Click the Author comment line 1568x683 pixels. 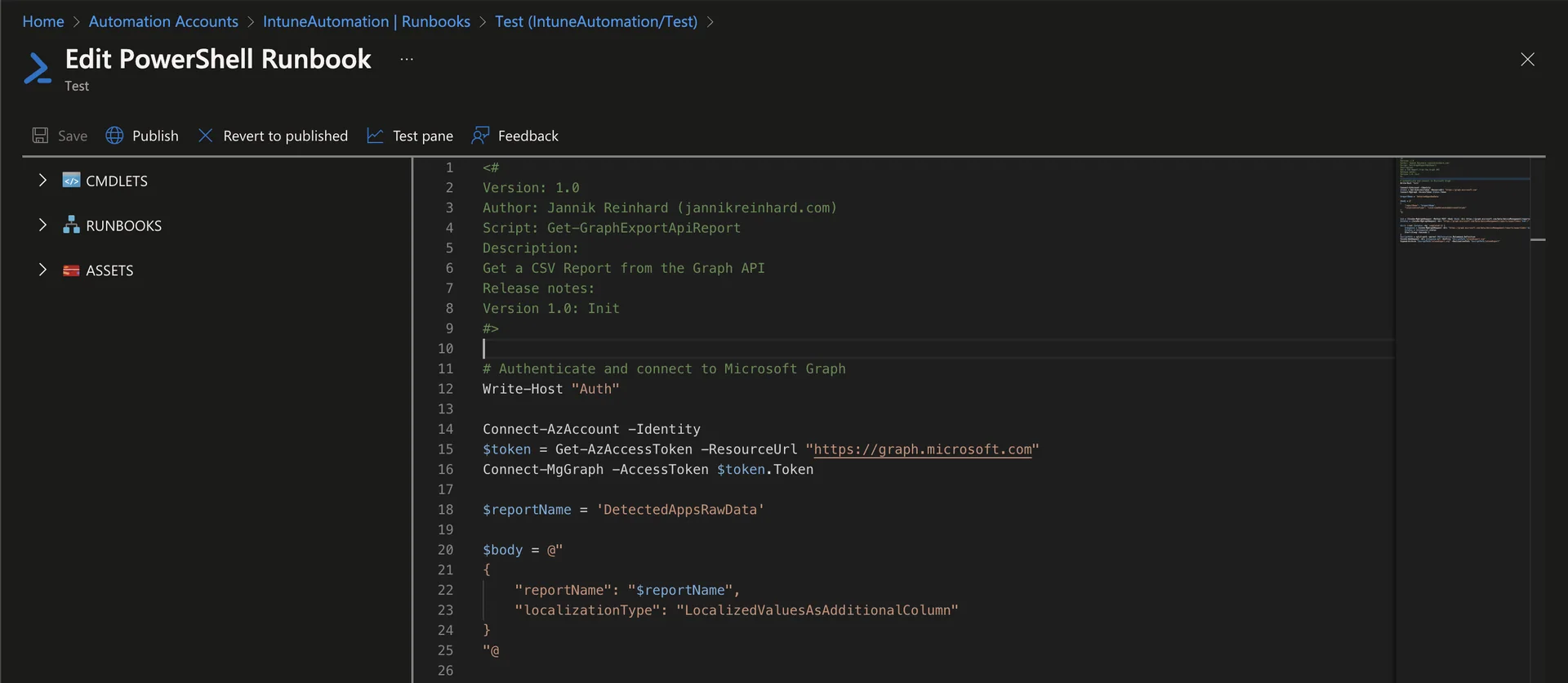point(659,208)
